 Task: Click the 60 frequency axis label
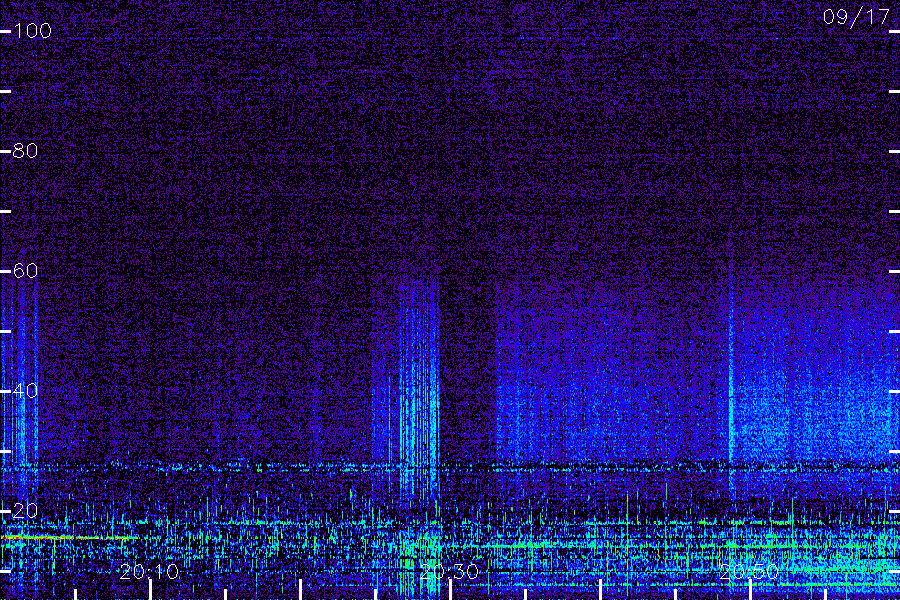pos(25,270)
